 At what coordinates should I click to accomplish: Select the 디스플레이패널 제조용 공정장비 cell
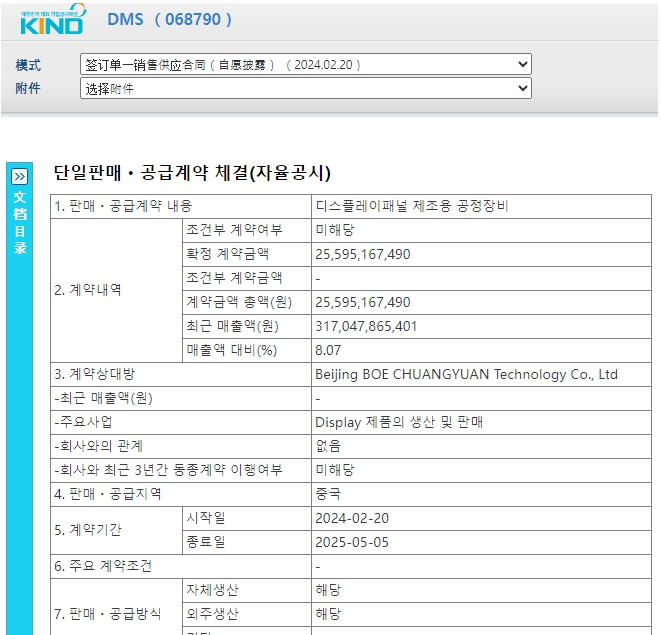point(412,206)
